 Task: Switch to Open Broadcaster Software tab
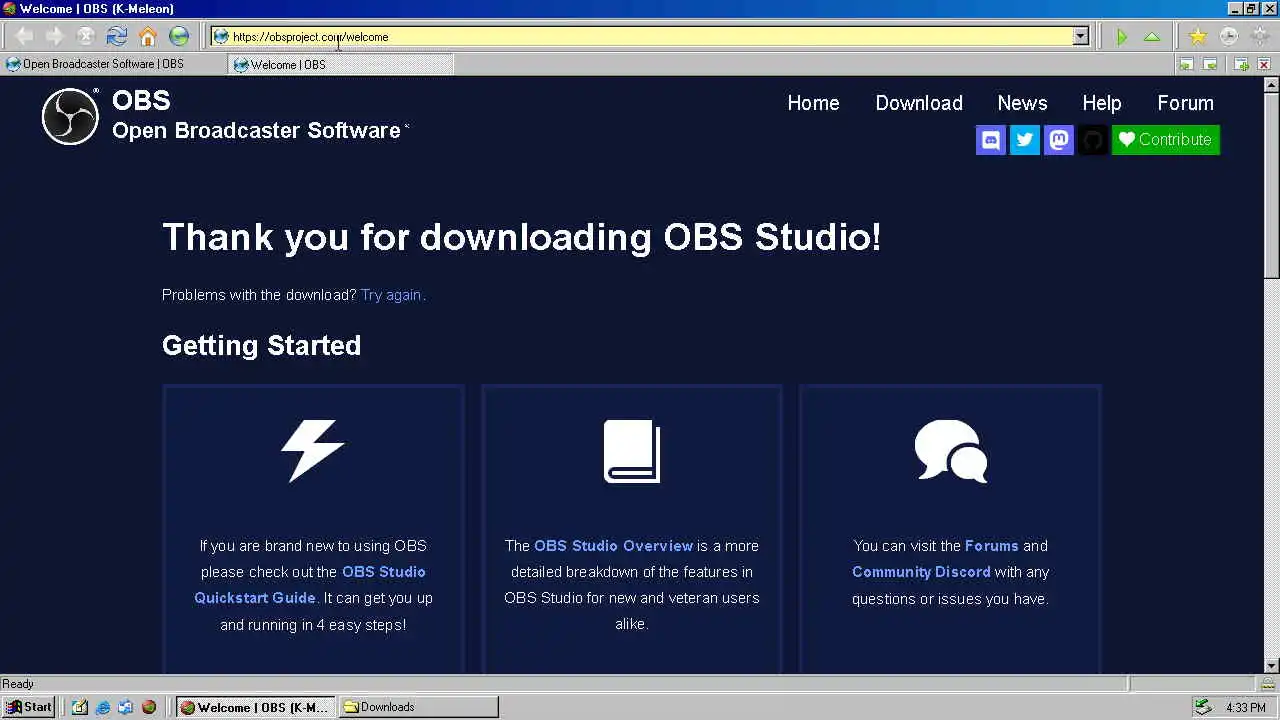point(112,64)
